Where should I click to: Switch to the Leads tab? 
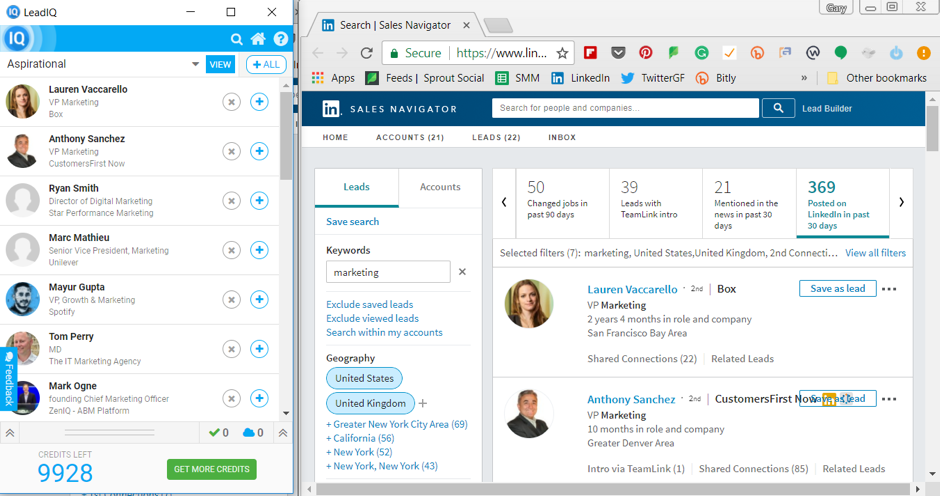[x=356, y=187]
